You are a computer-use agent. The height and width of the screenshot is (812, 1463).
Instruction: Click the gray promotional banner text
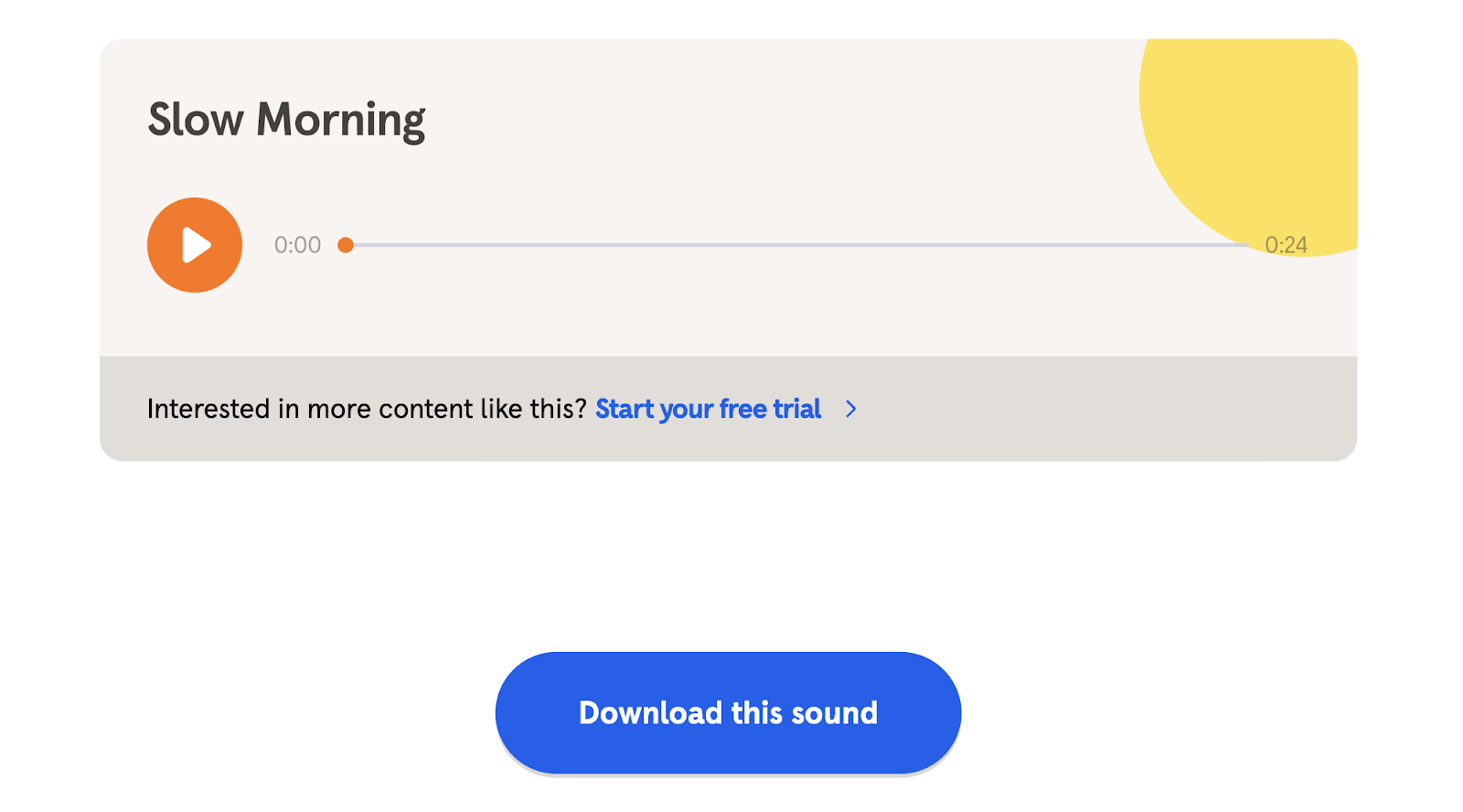[x=369, y=409]
